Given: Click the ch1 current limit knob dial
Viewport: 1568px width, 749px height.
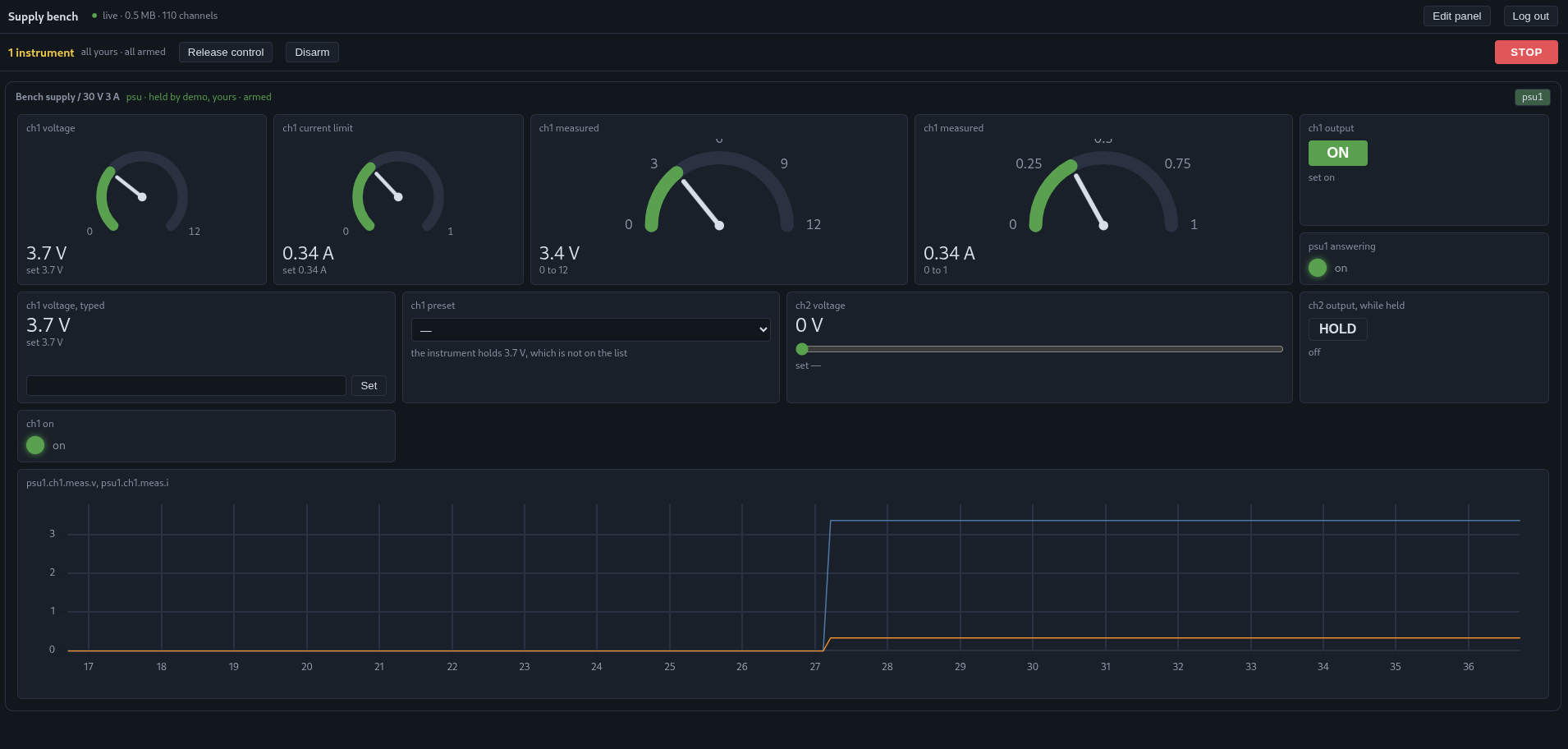Looking at the screenshot, I should (398, 192).
